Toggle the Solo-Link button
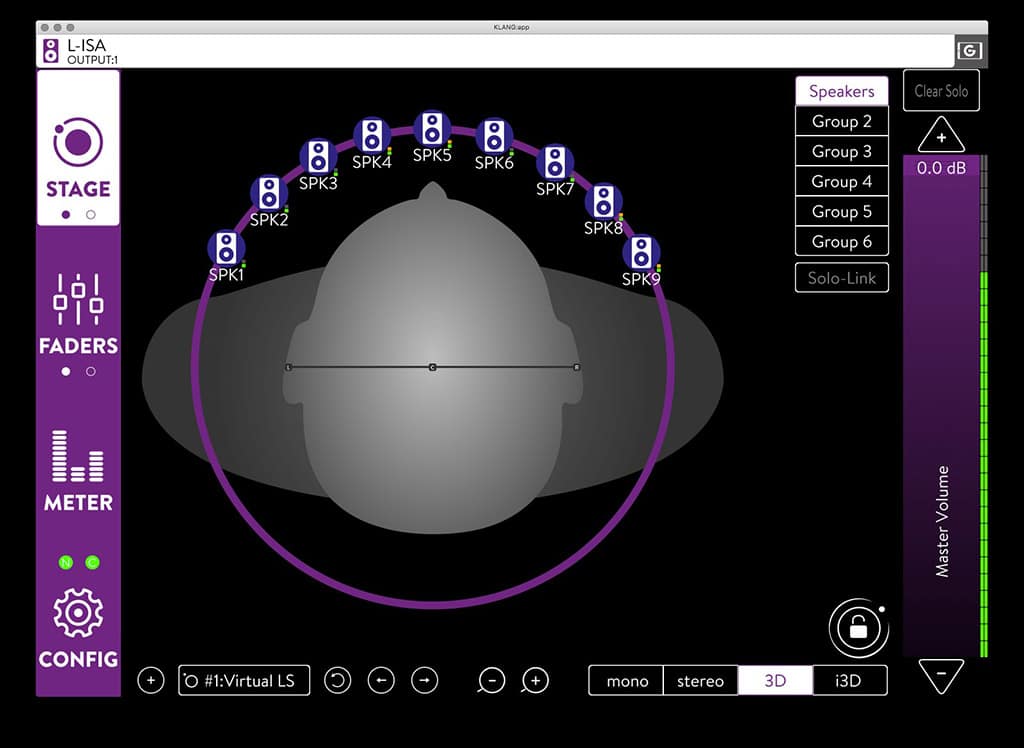Screen dimensions: 1024x748 click(841, 278)
